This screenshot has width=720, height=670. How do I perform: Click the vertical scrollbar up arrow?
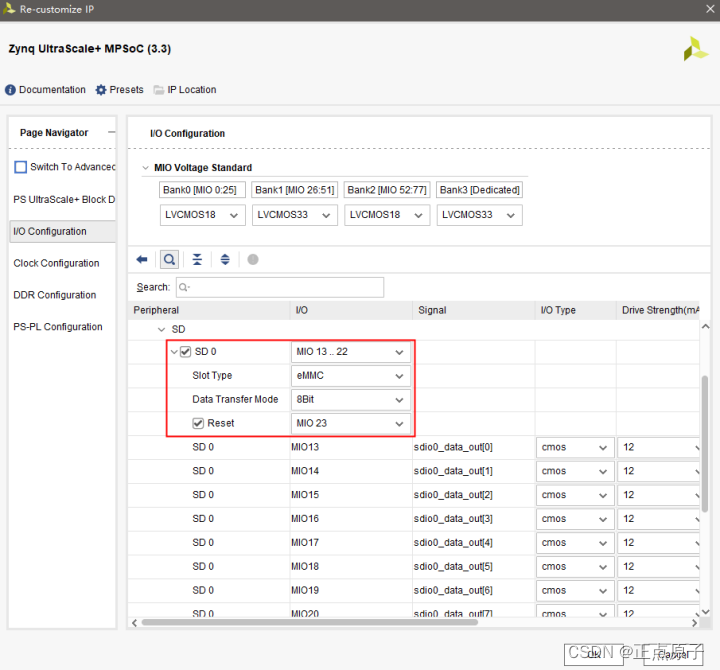706,327
